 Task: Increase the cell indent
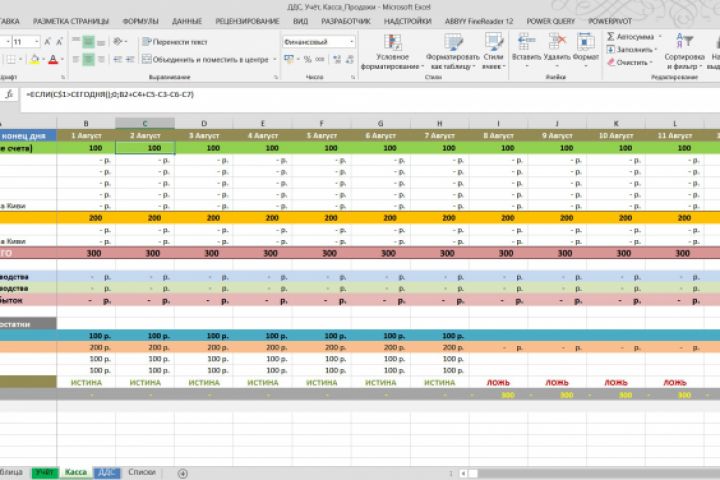pyautogui.click(x=130, y=59)
